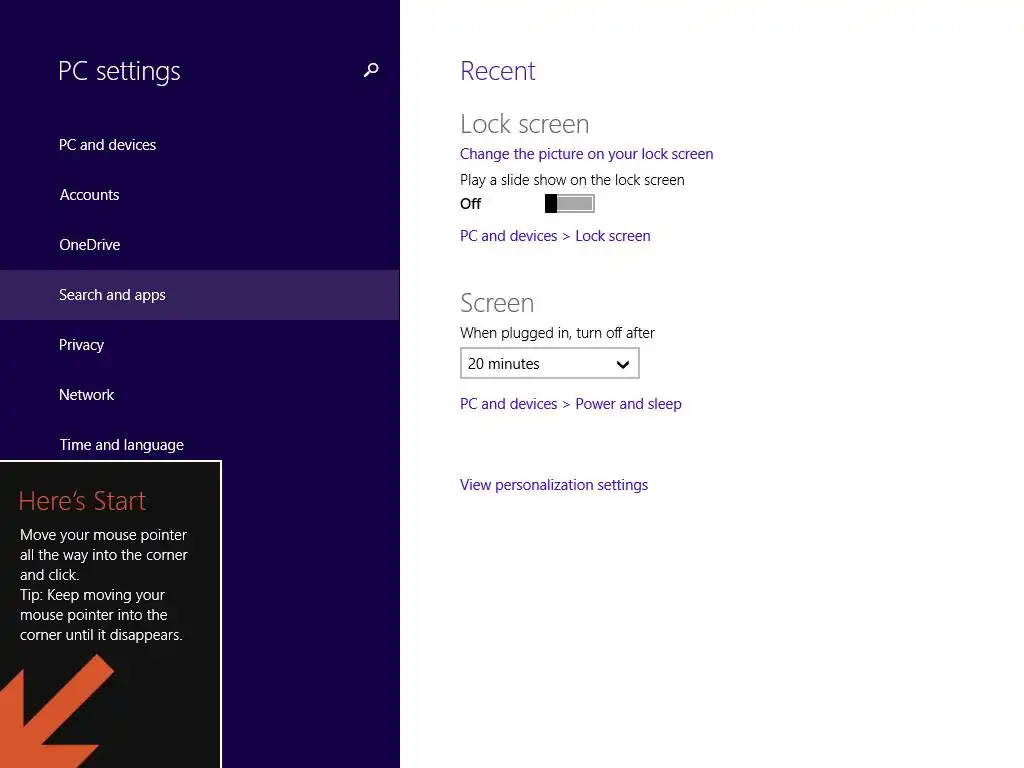Open the Lock screen breadcrumb link

(612, 236)
